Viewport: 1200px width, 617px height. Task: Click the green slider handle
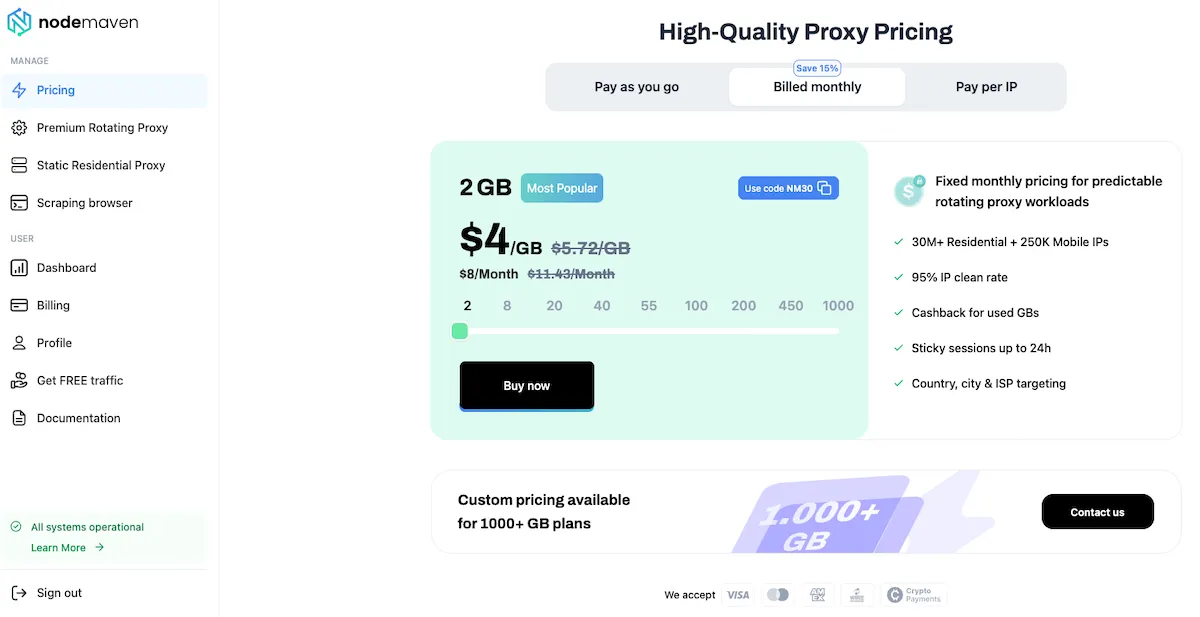460,331
